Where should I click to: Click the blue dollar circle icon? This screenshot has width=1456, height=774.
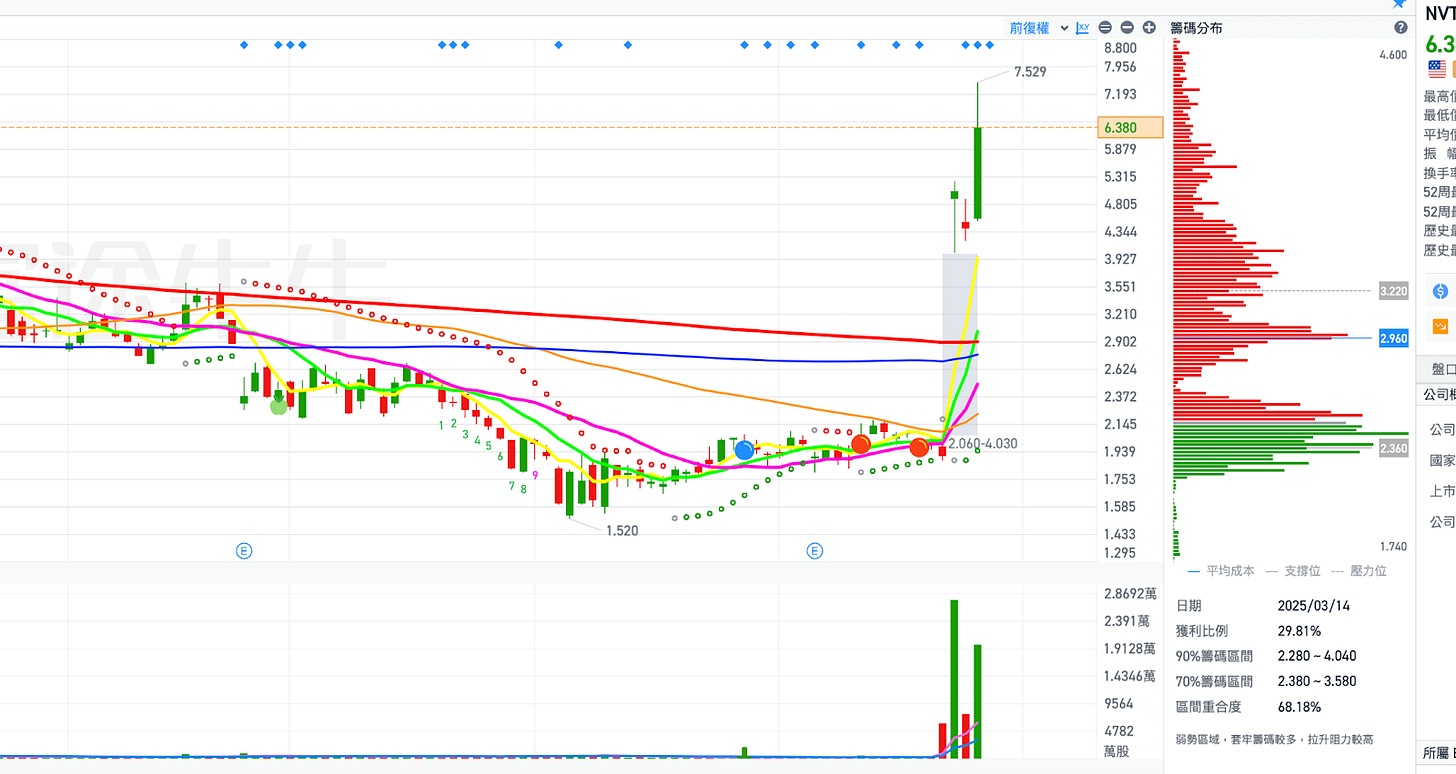coord(1440,291)
